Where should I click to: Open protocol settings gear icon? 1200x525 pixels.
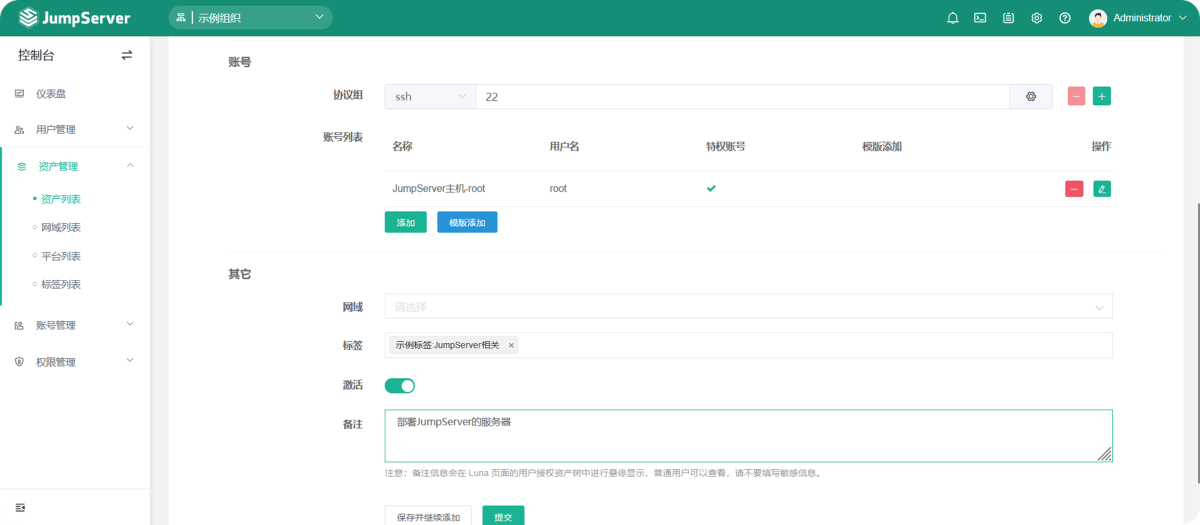(x=1031, y=97)
